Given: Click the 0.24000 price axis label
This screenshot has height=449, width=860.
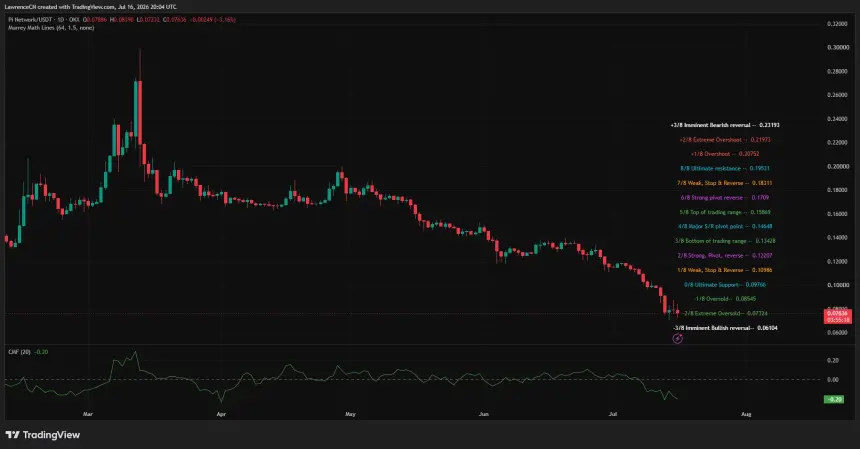Looking at the screenshot, I should click(x=837, y=119).
